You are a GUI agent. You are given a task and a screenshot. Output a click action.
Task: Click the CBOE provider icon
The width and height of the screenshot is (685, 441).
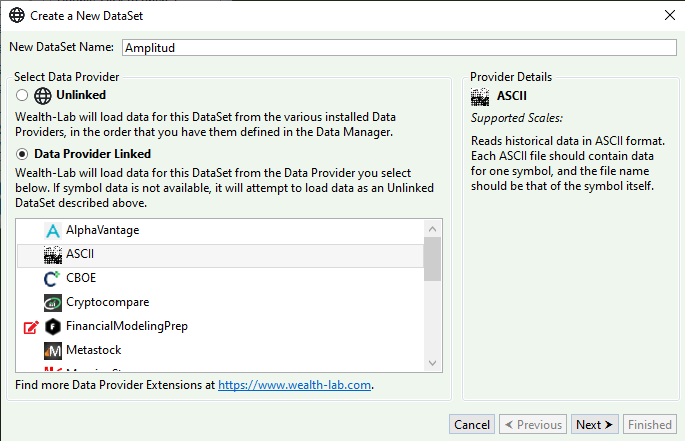tap(54, 278)
